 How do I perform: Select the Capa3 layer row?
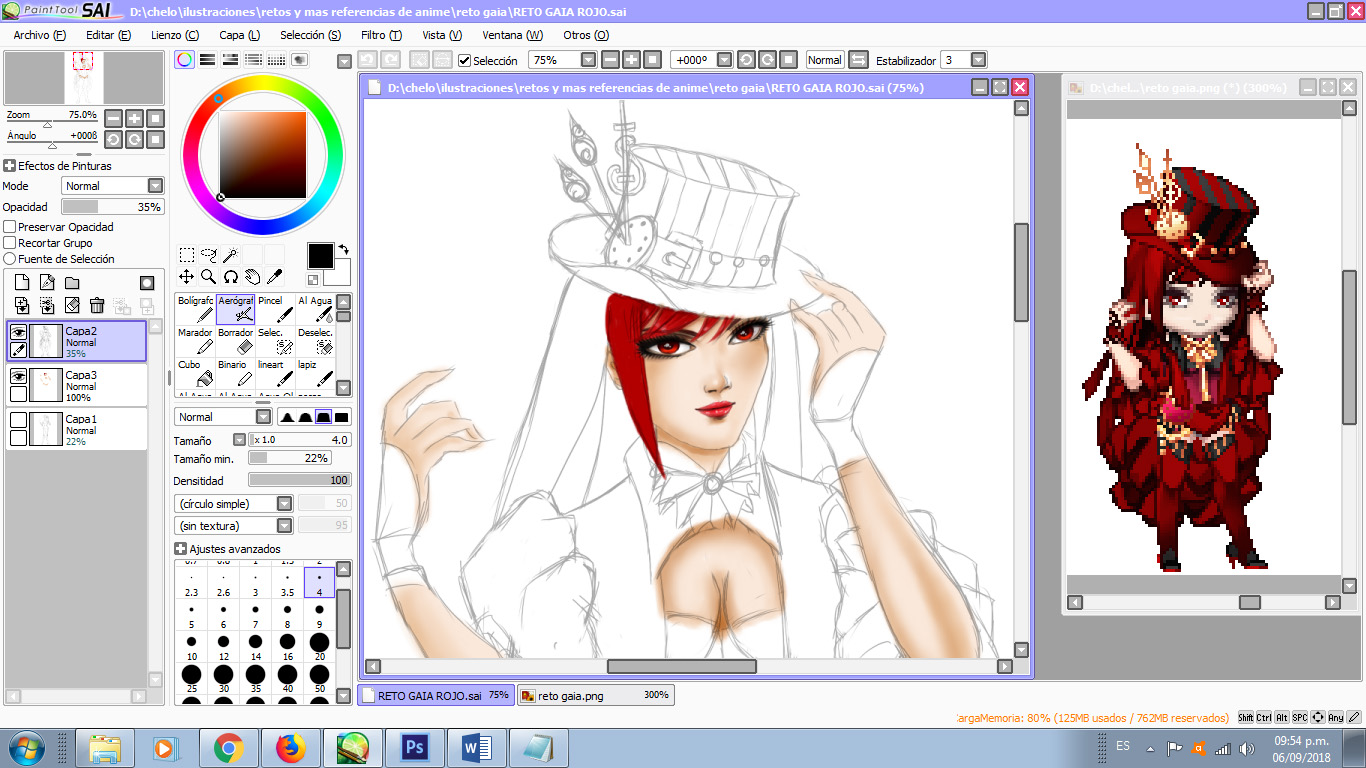point(77,385)
